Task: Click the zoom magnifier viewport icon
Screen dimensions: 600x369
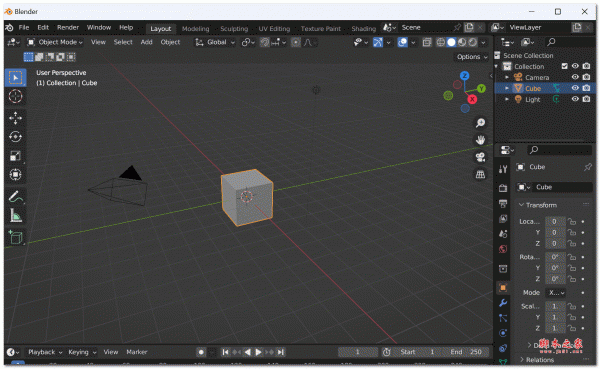Action: click(480, 123)
